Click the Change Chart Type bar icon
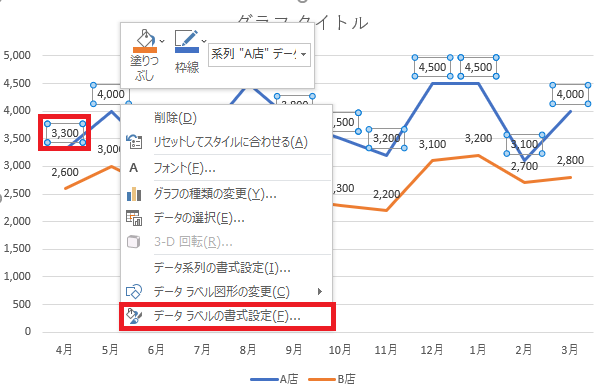The image size is (595, 389). point(134,194)
